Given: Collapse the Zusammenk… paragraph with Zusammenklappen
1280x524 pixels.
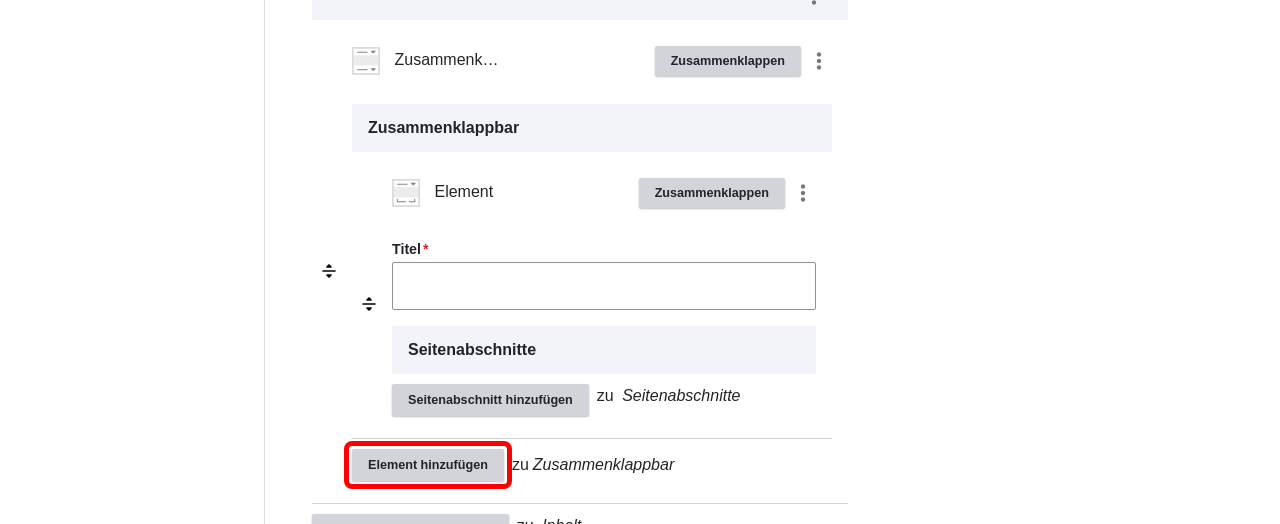Looking at the screenshot, I should click(728, 61).
